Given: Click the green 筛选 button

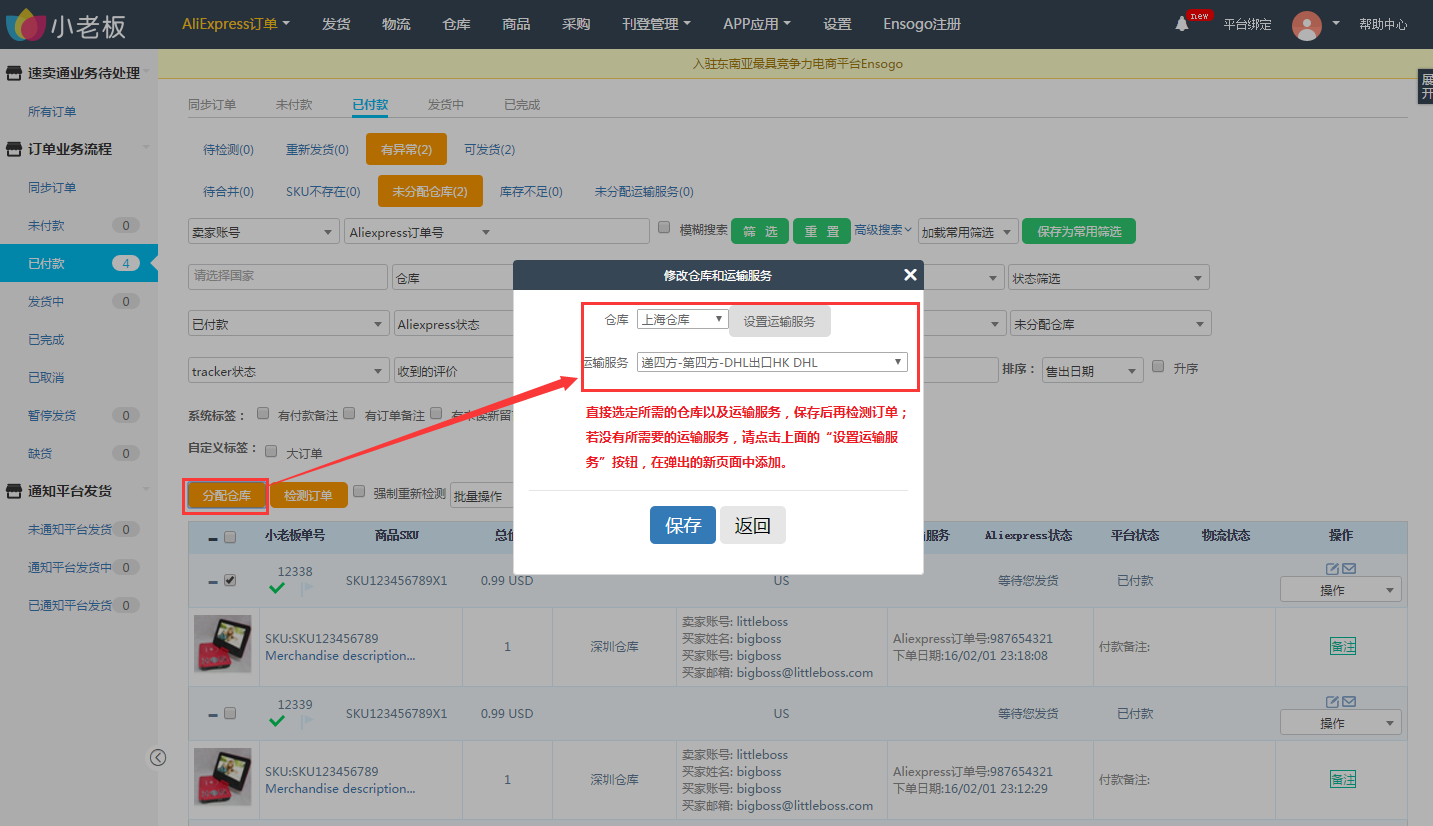Looking at the screenshot, I should pyautogui.click(x=760, y=231).
